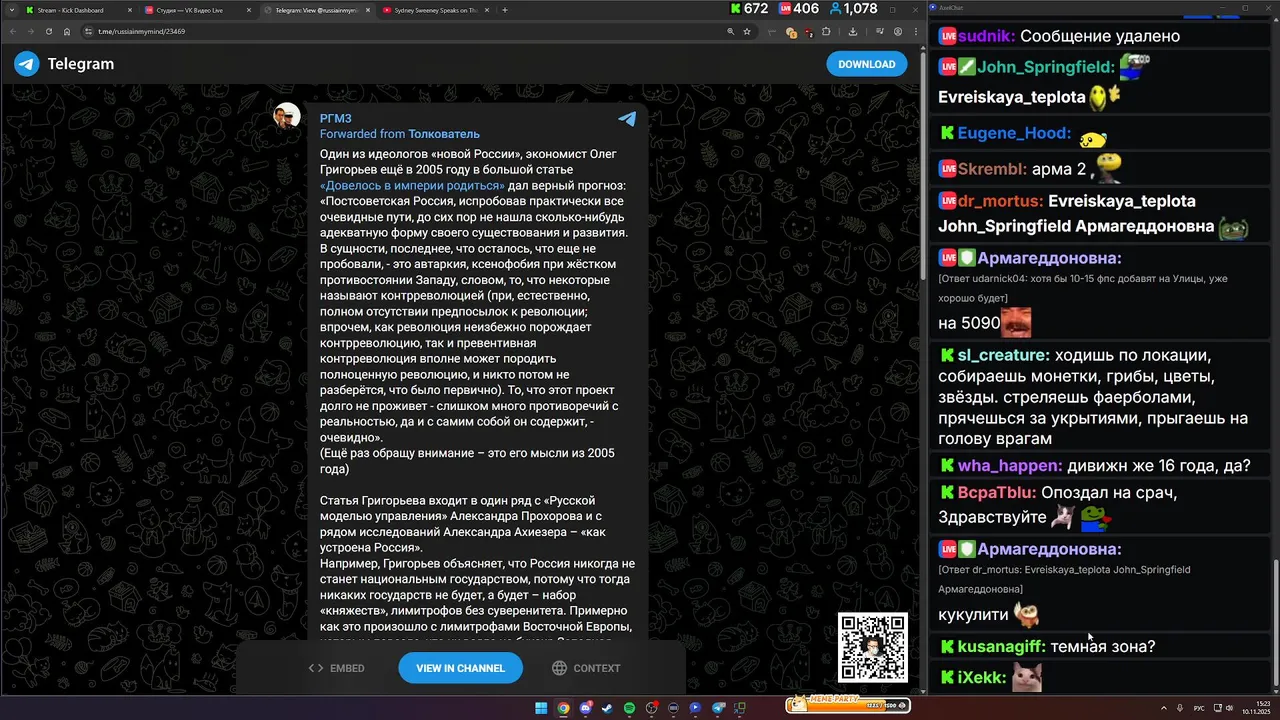The width and height of the screenshot is (1280, 720).
Task: Click the CONTEXT button
Action: point(586,668)
